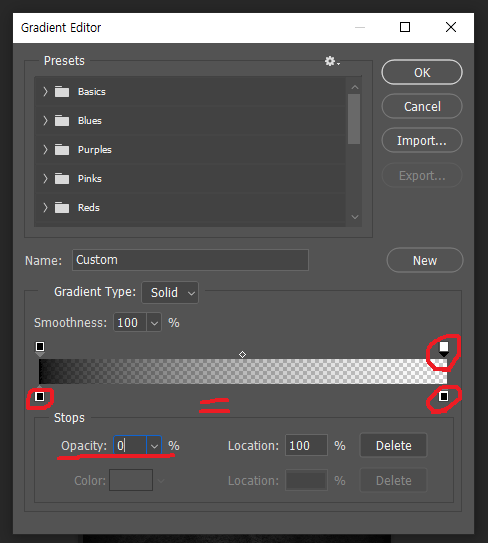Click the Cancel button
This screenshot has height=543, width=488.
422,106
